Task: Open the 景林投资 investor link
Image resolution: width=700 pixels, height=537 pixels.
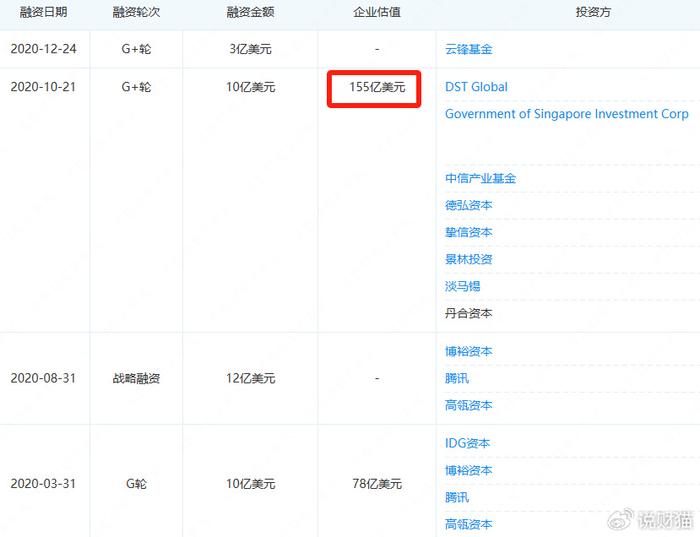Action: click(x=468, y=259)
